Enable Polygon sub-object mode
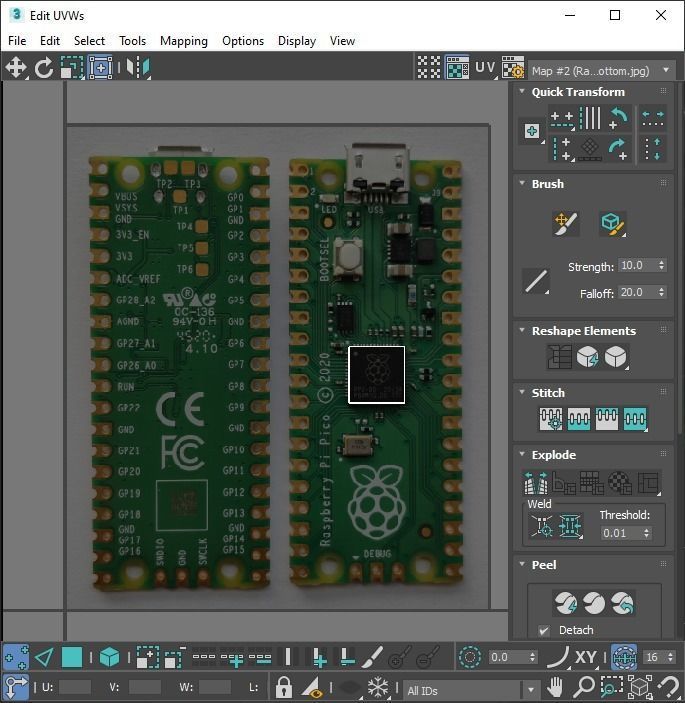Screen dimensions: 685x703 tap(72, 657)
